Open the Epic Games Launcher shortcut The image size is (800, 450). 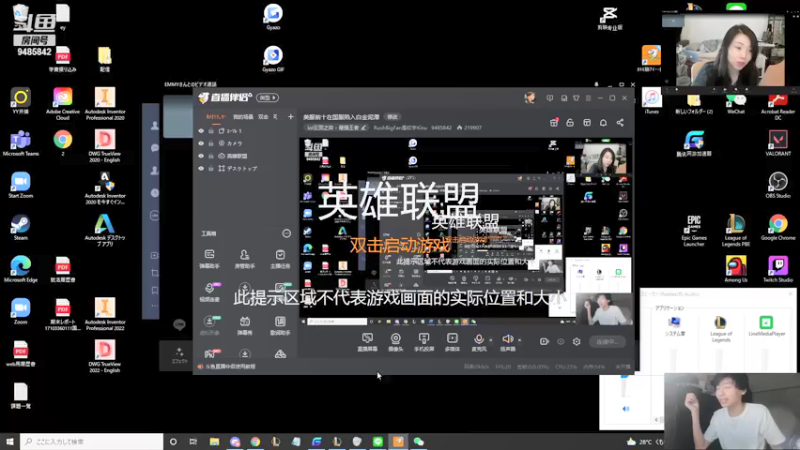click(694, 231)
